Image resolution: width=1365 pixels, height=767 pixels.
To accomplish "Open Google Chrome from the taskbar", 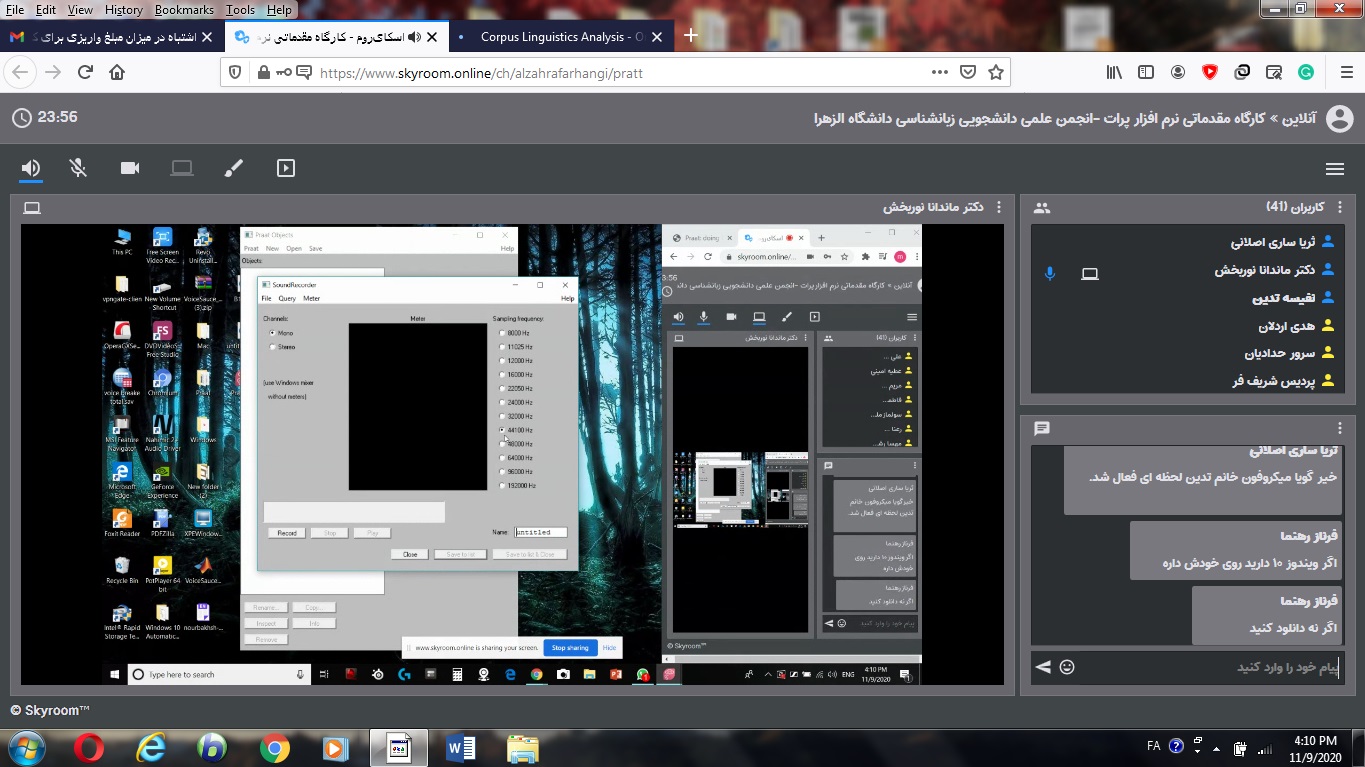I will pyautogui.click(x=274, y=748).
